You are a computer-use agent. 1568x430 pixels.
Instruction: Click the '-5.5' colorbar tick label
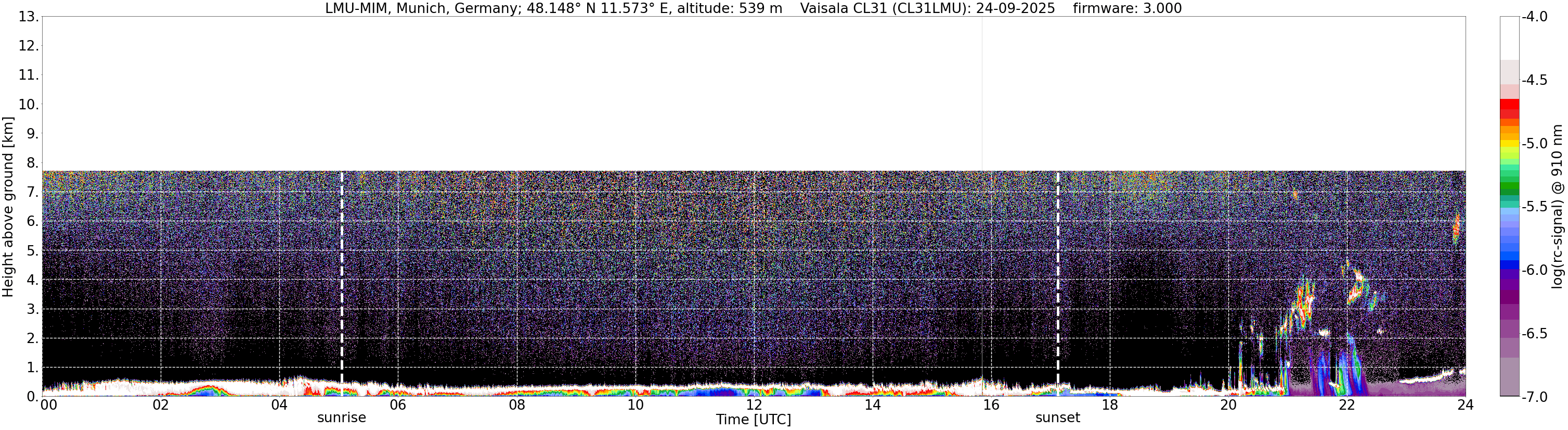pyautogui.click(x=1535, y=207)
